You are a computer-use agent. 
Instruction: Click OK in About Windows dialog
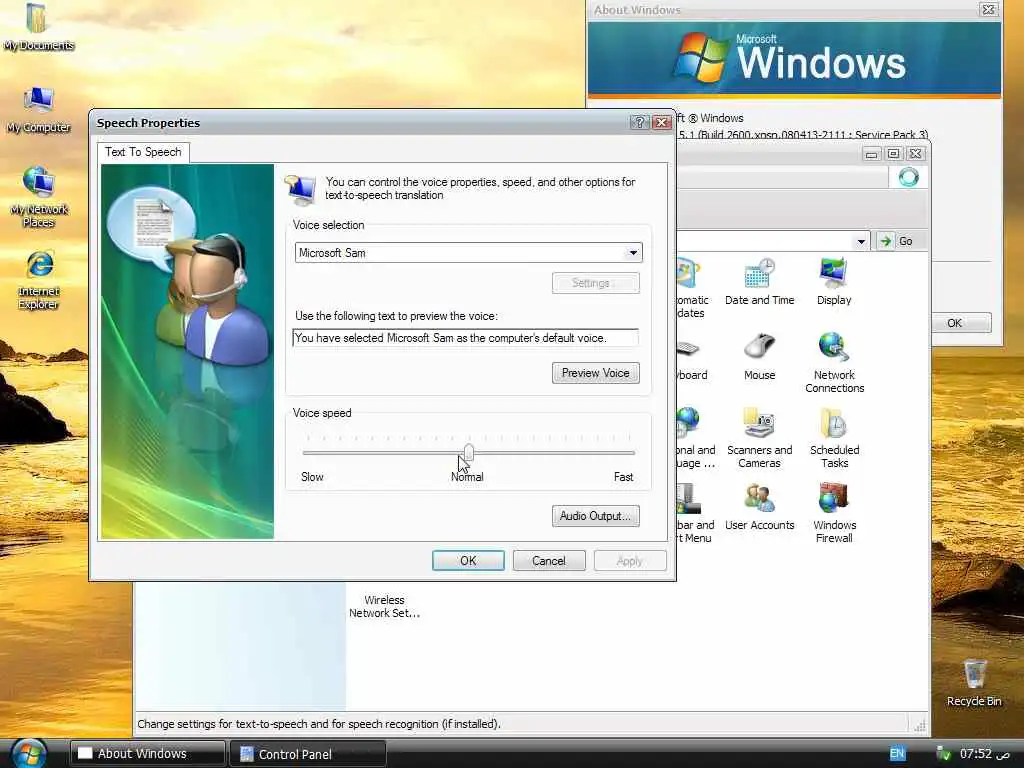click(961, 323)
